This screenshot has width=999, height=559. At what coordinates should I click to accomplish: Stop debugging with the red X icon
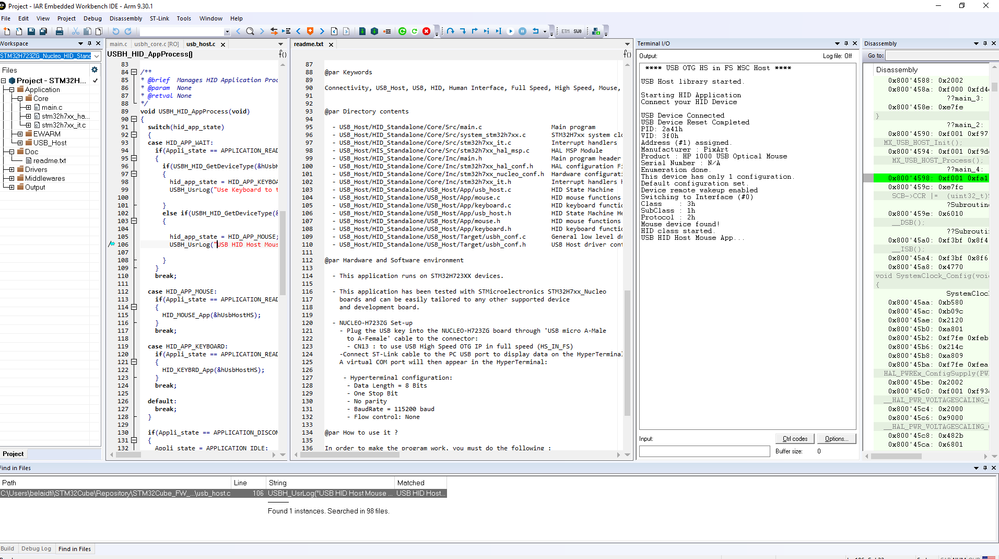[x=426, y=31]
